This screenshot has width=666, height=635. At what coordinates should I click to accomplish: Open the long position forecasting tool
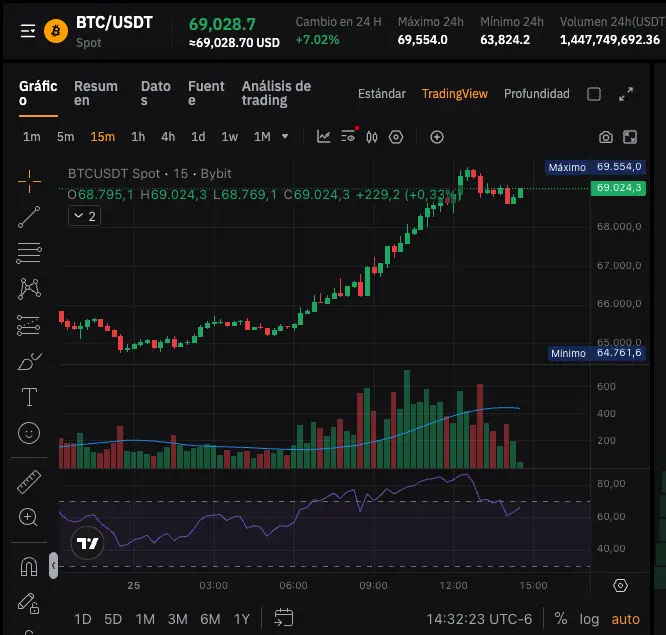(28, 326)
